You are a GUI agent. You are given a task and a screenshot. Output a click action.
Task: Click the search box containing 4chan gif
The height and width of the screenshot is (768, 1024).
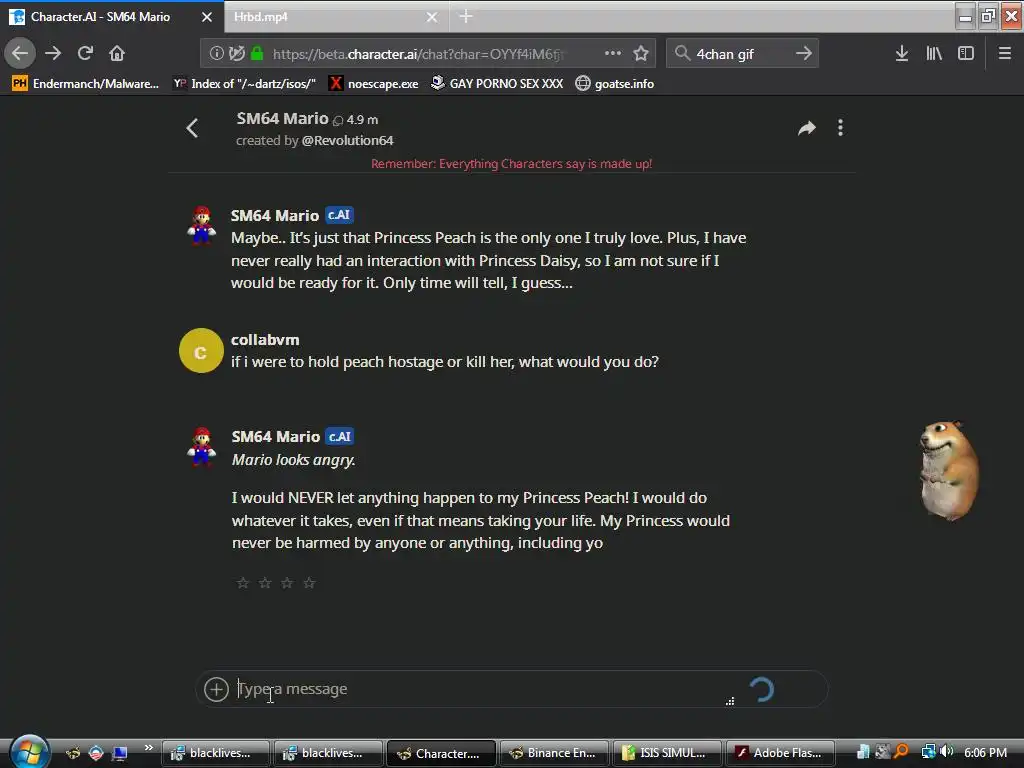[743, 54]
